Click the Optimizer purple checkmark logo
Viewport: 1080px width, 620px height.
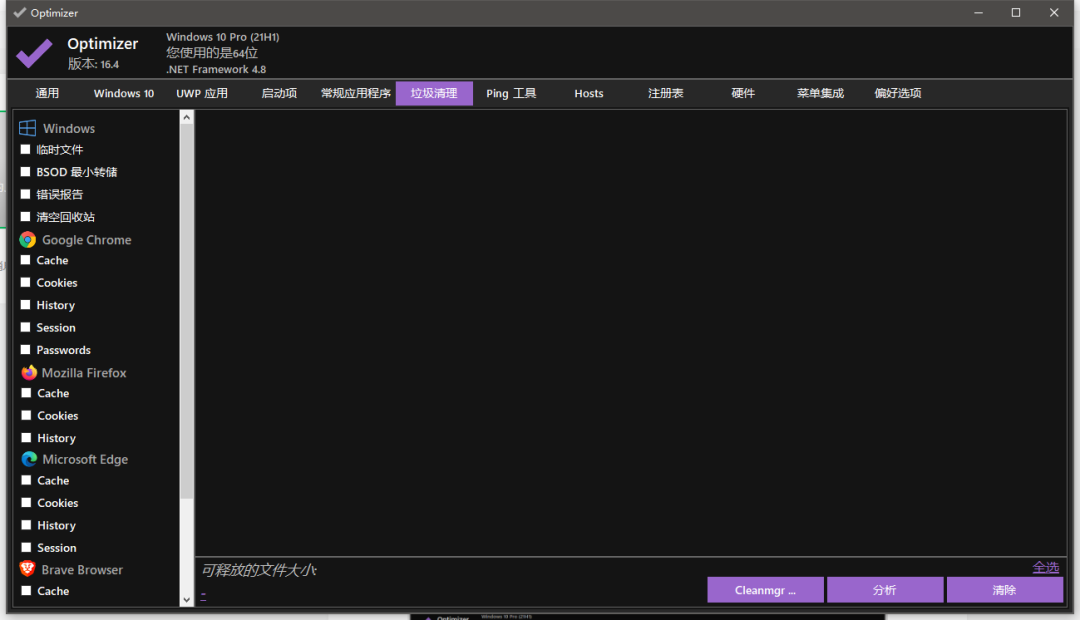(34, 53)
